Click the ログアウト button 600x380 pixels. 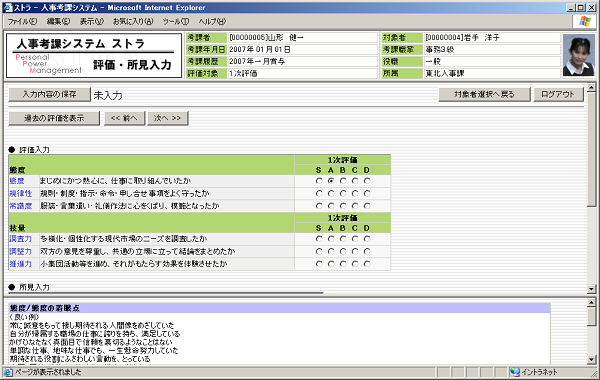coord(558,94)
